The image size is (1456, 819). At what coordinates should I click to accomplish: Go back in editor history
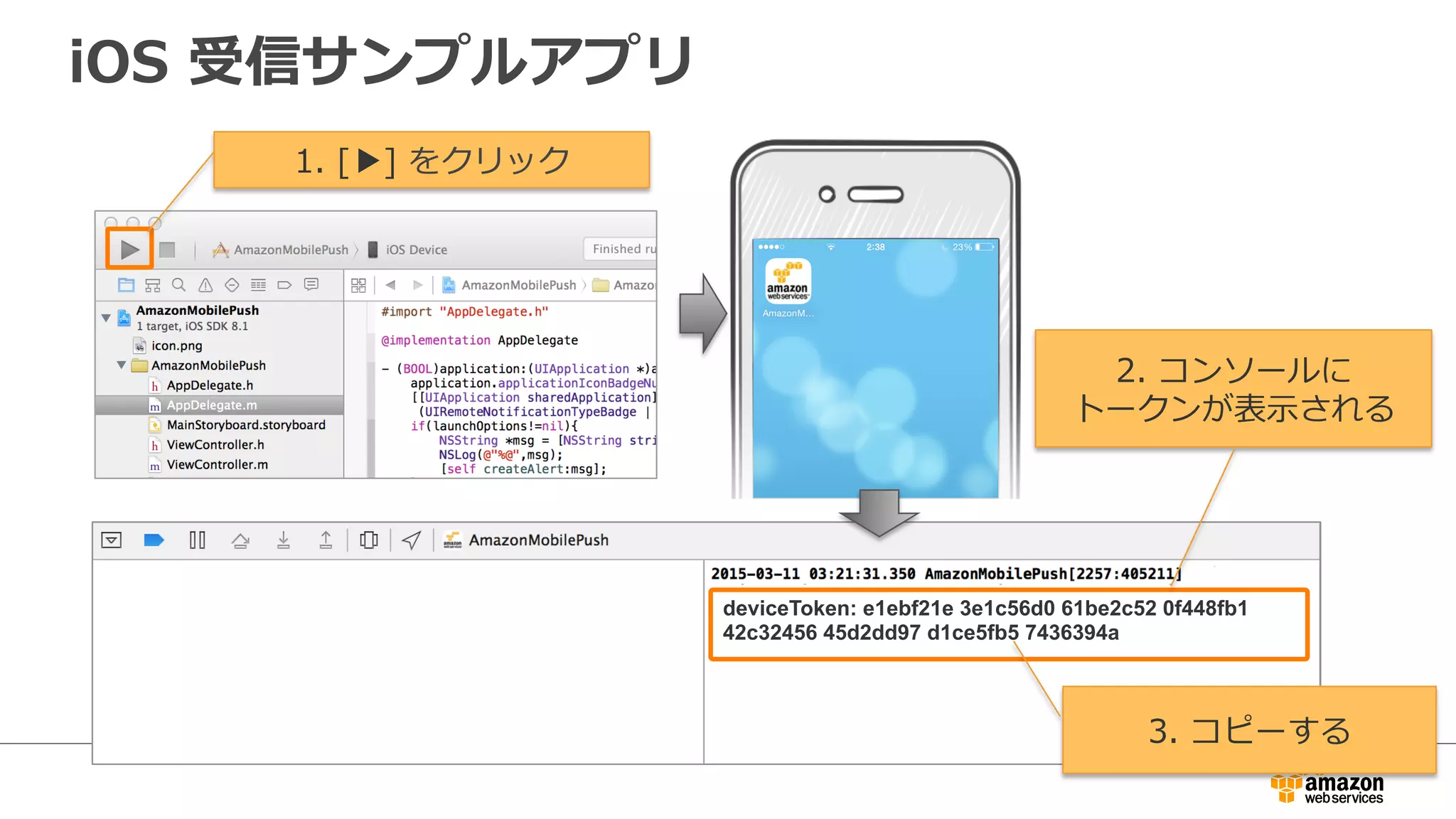[x=390, y=285]
